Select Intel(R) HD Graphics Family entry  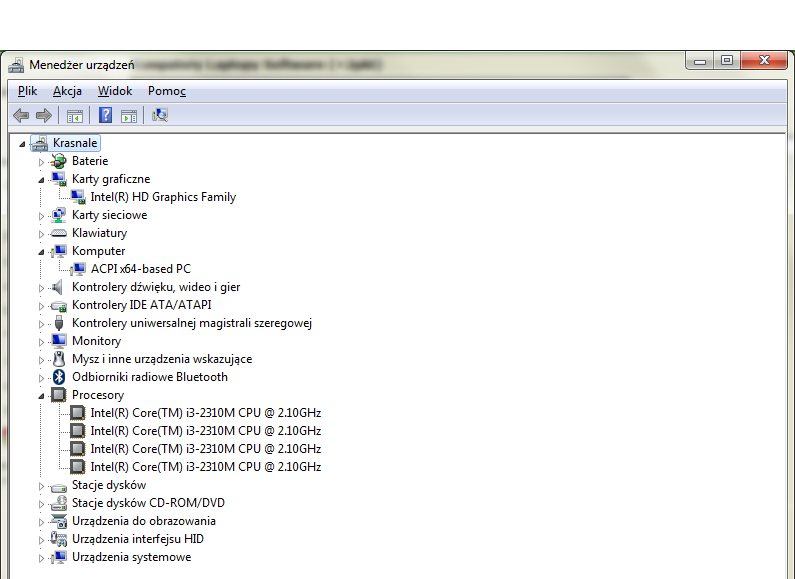(163, 197)
